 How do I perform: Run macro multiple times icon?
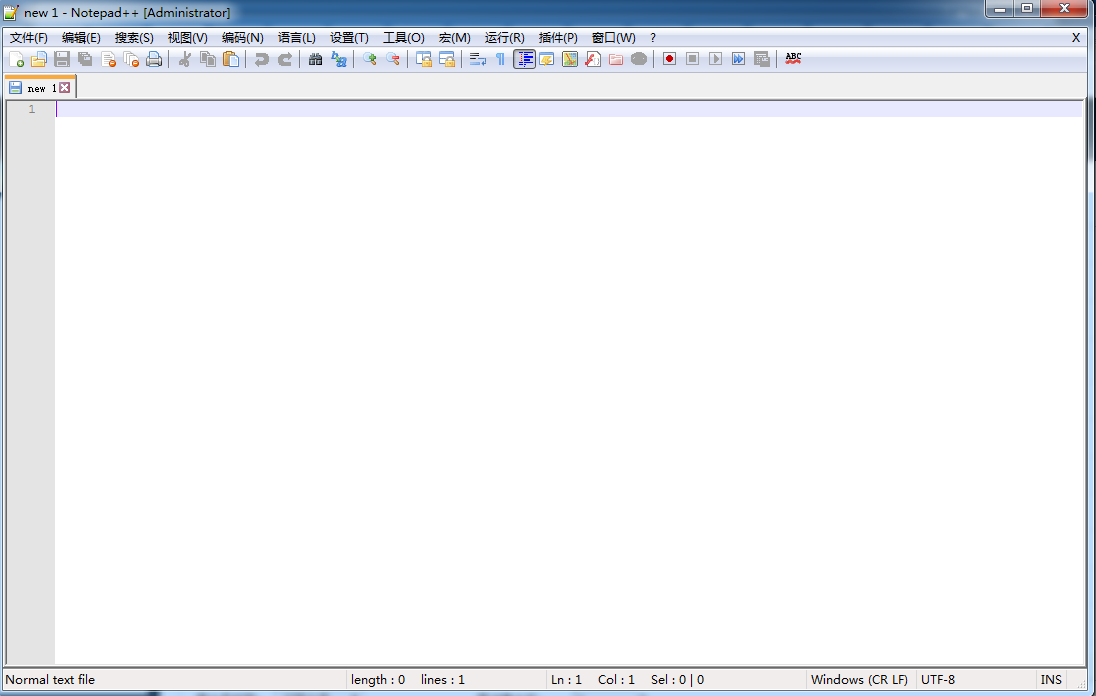738,59
